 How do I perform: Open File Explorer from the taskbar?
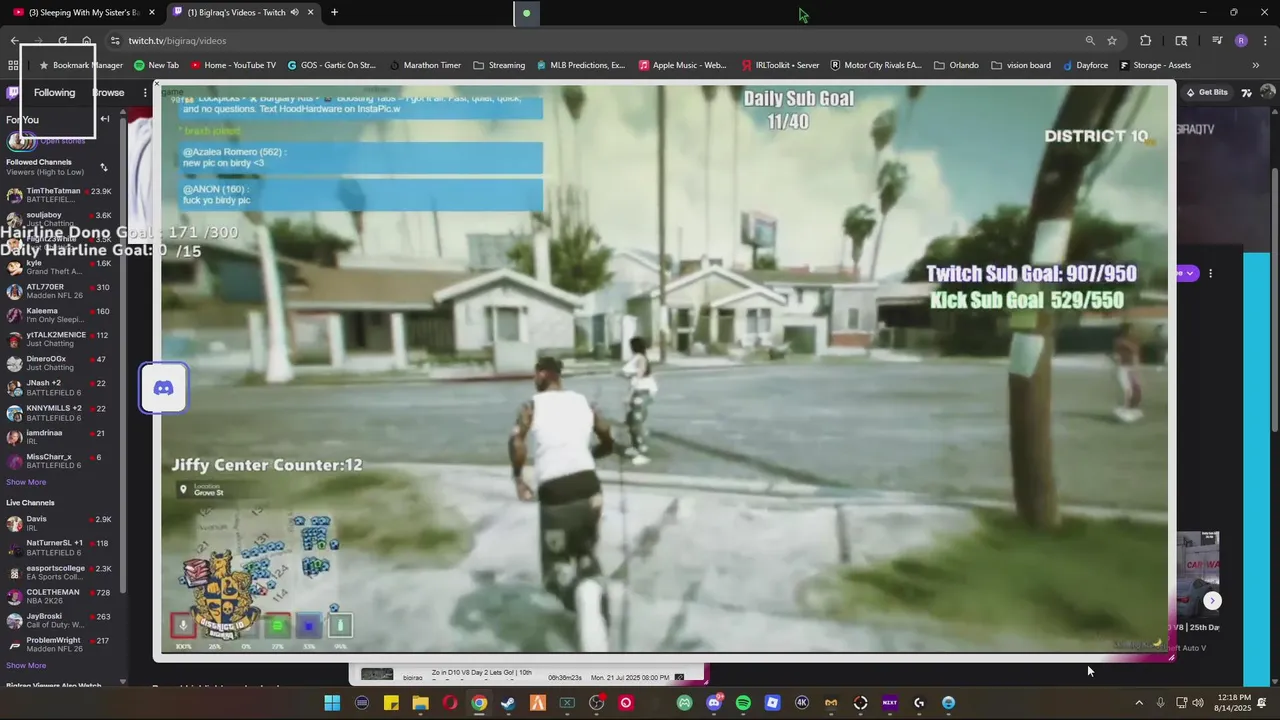pos(420,703)
